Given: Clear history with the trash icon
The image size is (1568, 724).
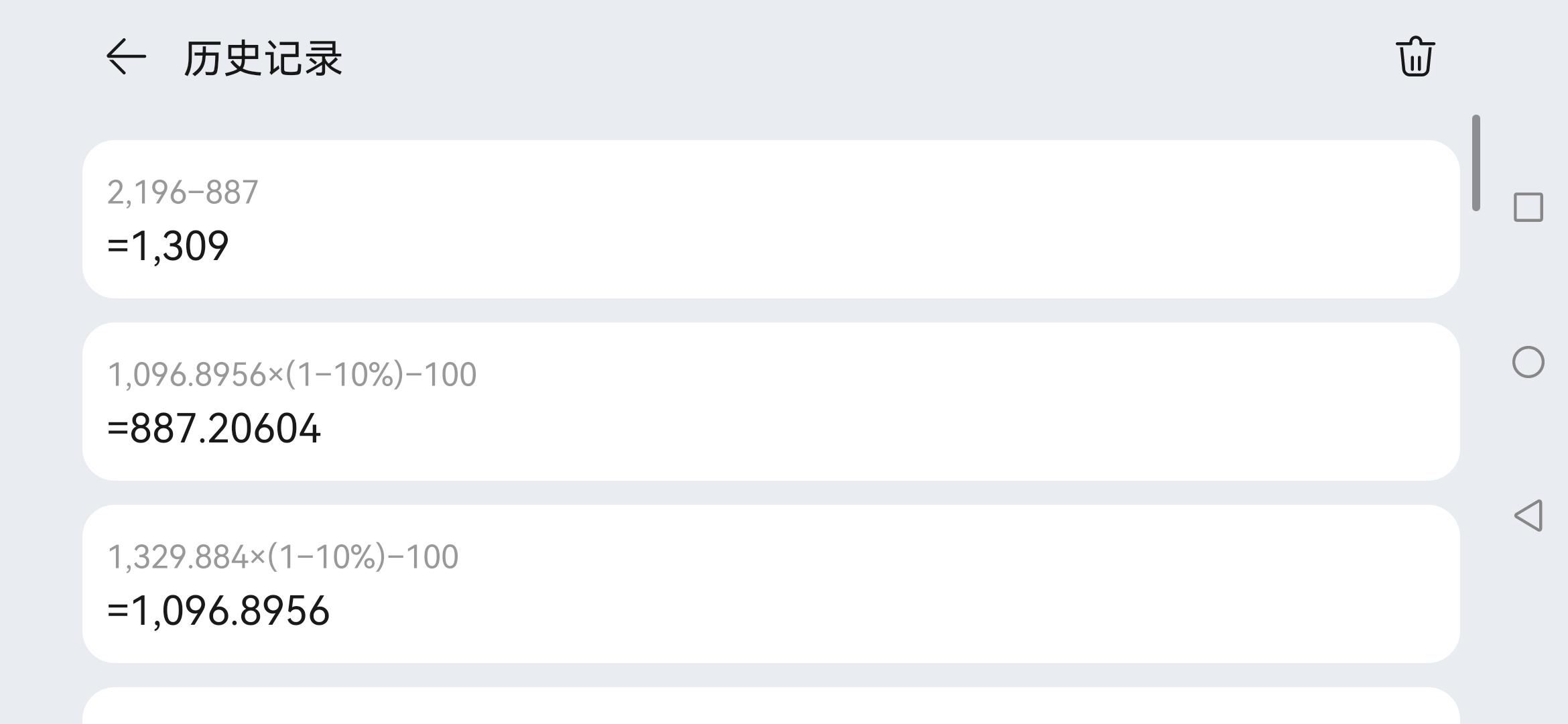Looking at the screenshot, I should coord(1415,57).
